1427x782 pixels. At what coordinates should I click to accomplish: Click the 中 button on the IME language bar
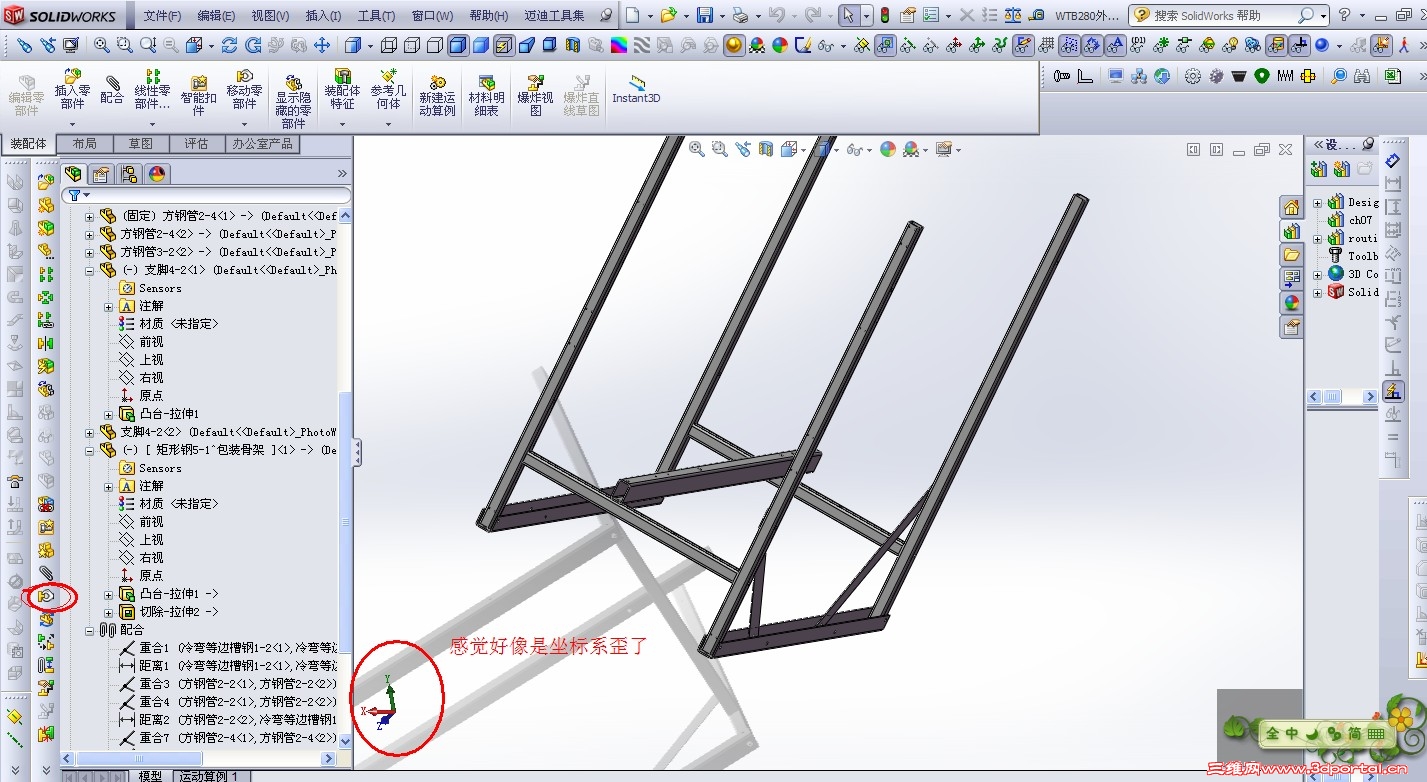1292,733
